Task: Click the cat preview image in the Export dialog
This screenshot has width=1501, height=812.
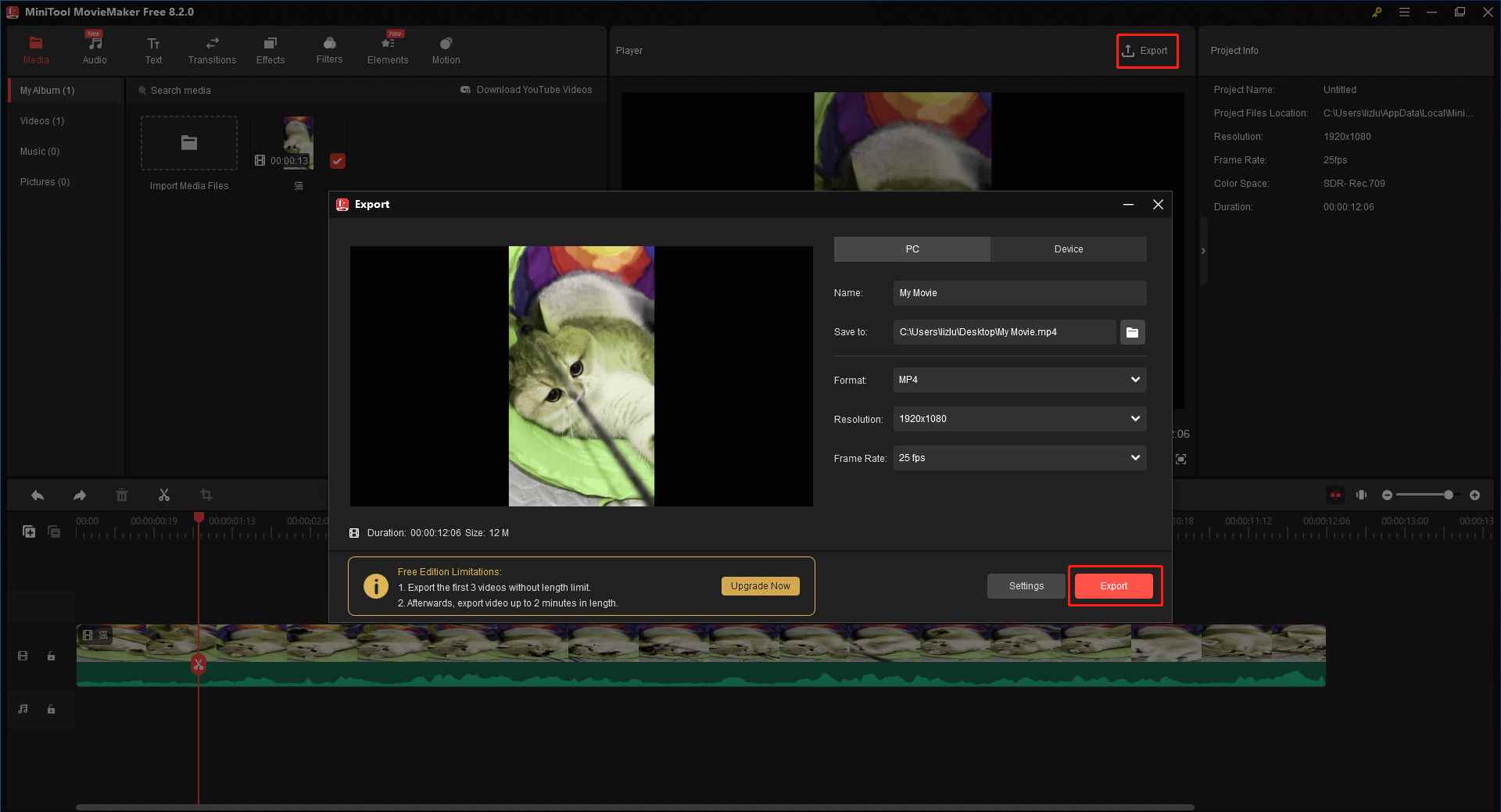Action: tap(581, 376)
